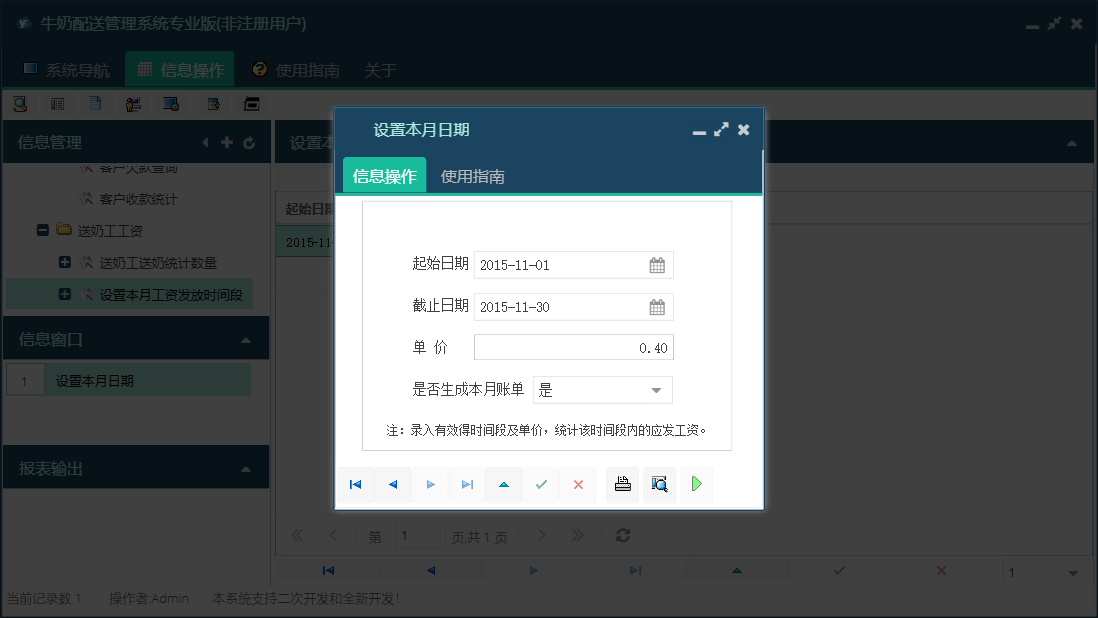Open the print preview icon

659,484
